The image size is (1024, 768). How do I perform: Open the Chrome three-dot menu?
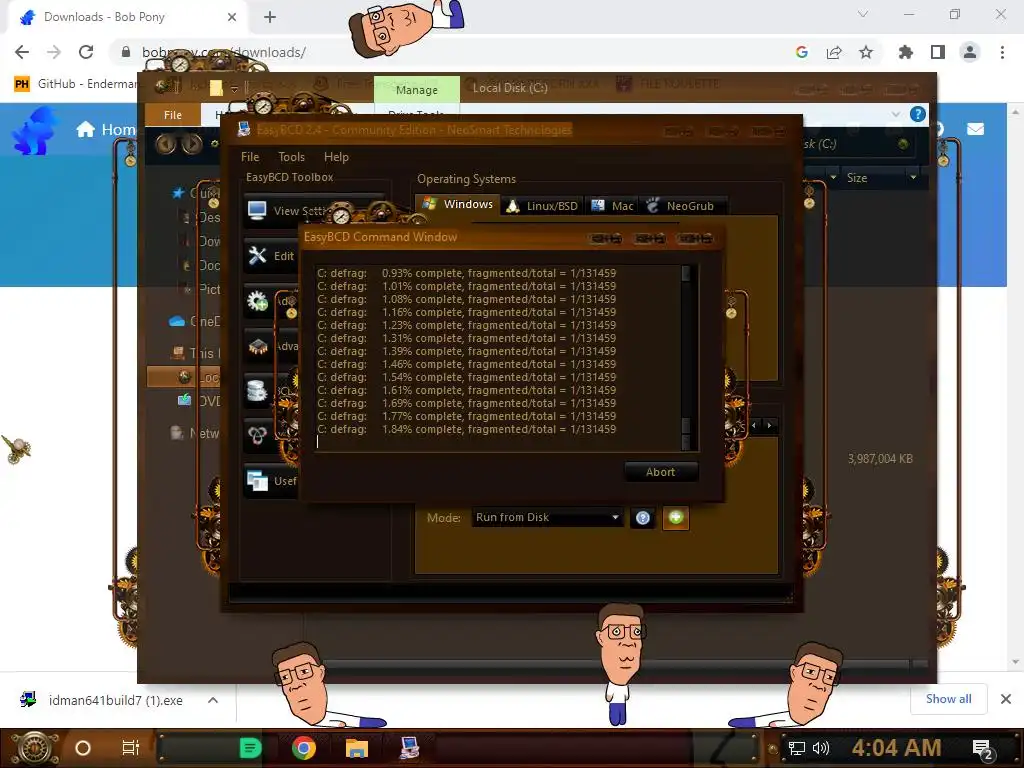pos(1002,52)
